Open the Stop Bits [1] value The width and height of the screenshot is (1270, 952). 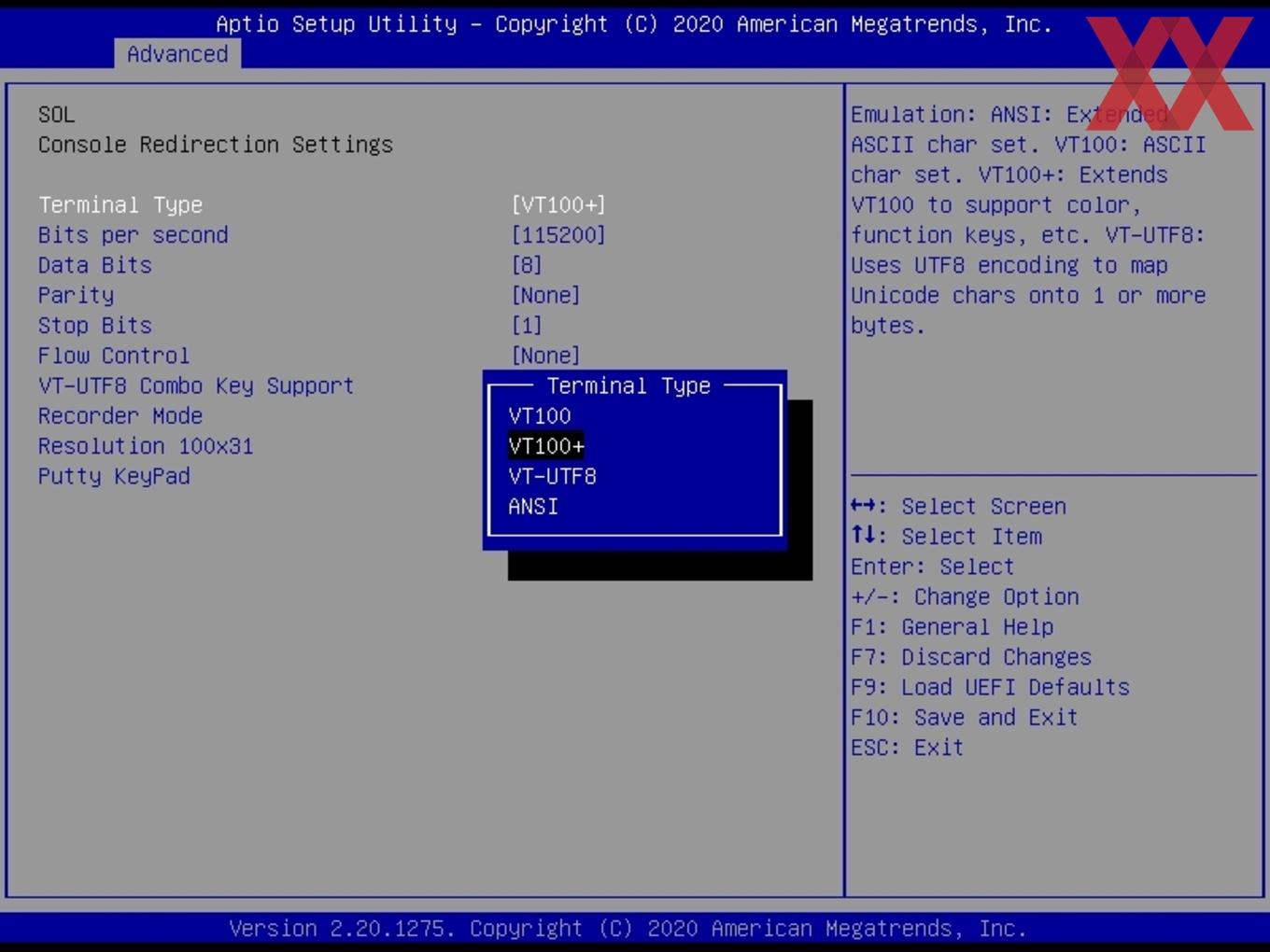(527, 326)
